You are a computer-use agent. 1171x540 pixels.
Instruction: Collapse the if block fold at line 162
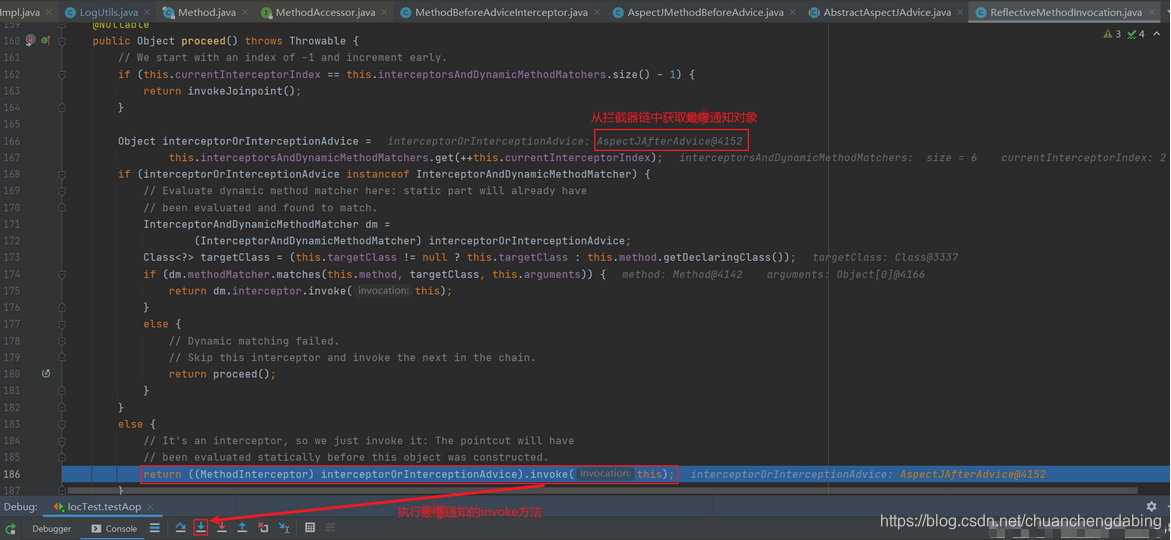[x=63, y=75]
